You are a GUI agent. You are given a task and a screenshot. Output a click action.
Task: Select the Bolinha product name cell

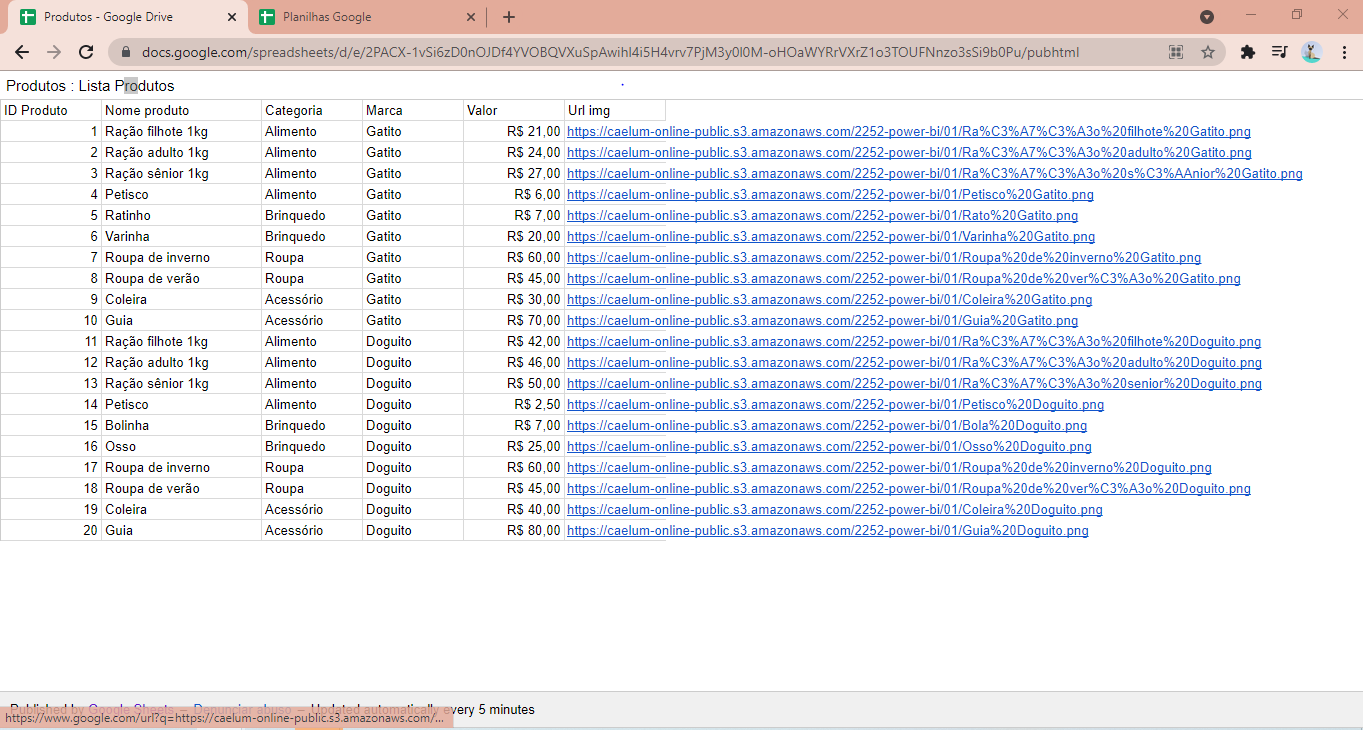coord(181,425)
